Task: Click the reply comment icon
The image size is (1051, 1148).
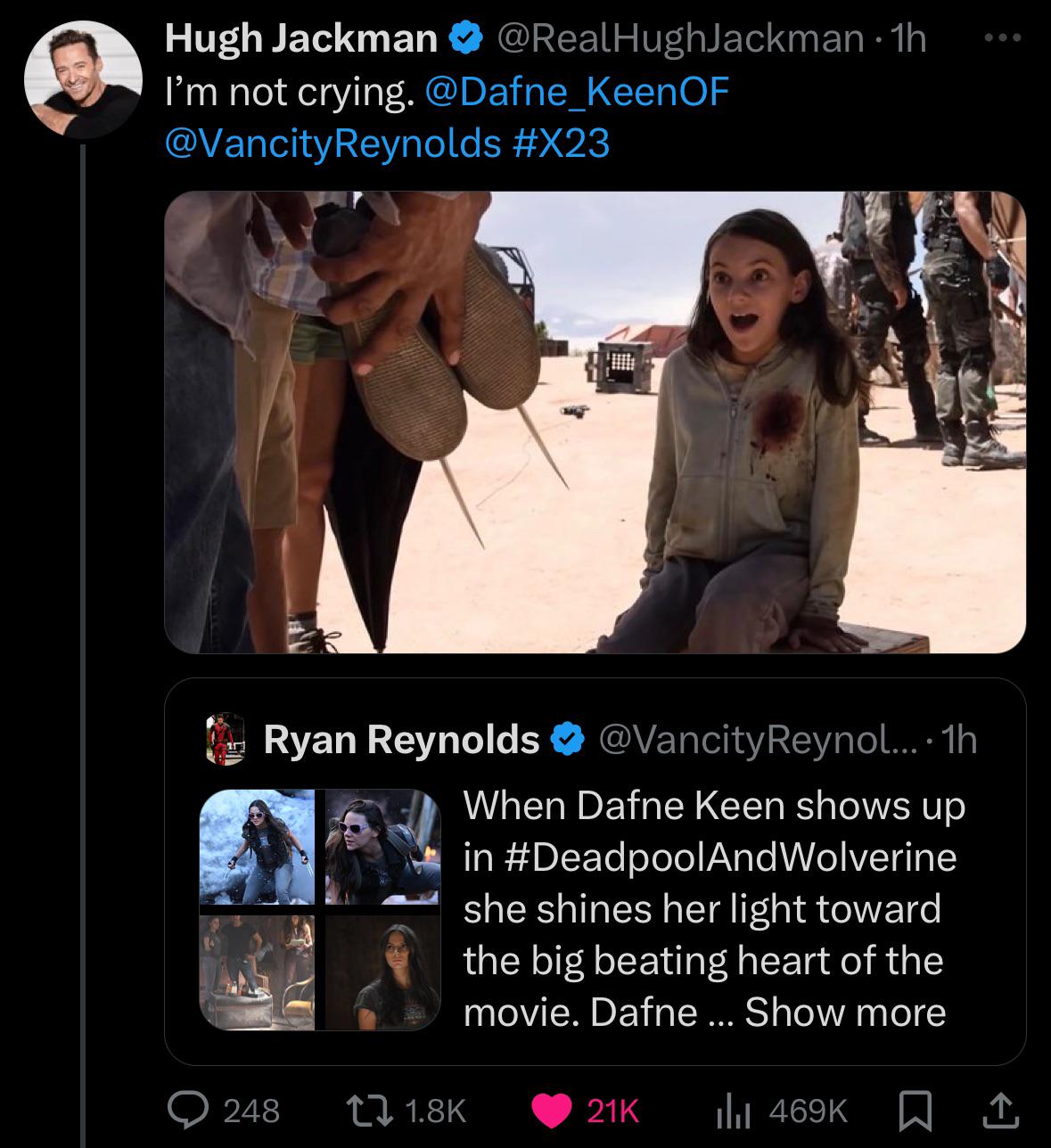Action: click(x=188, y=1110)
